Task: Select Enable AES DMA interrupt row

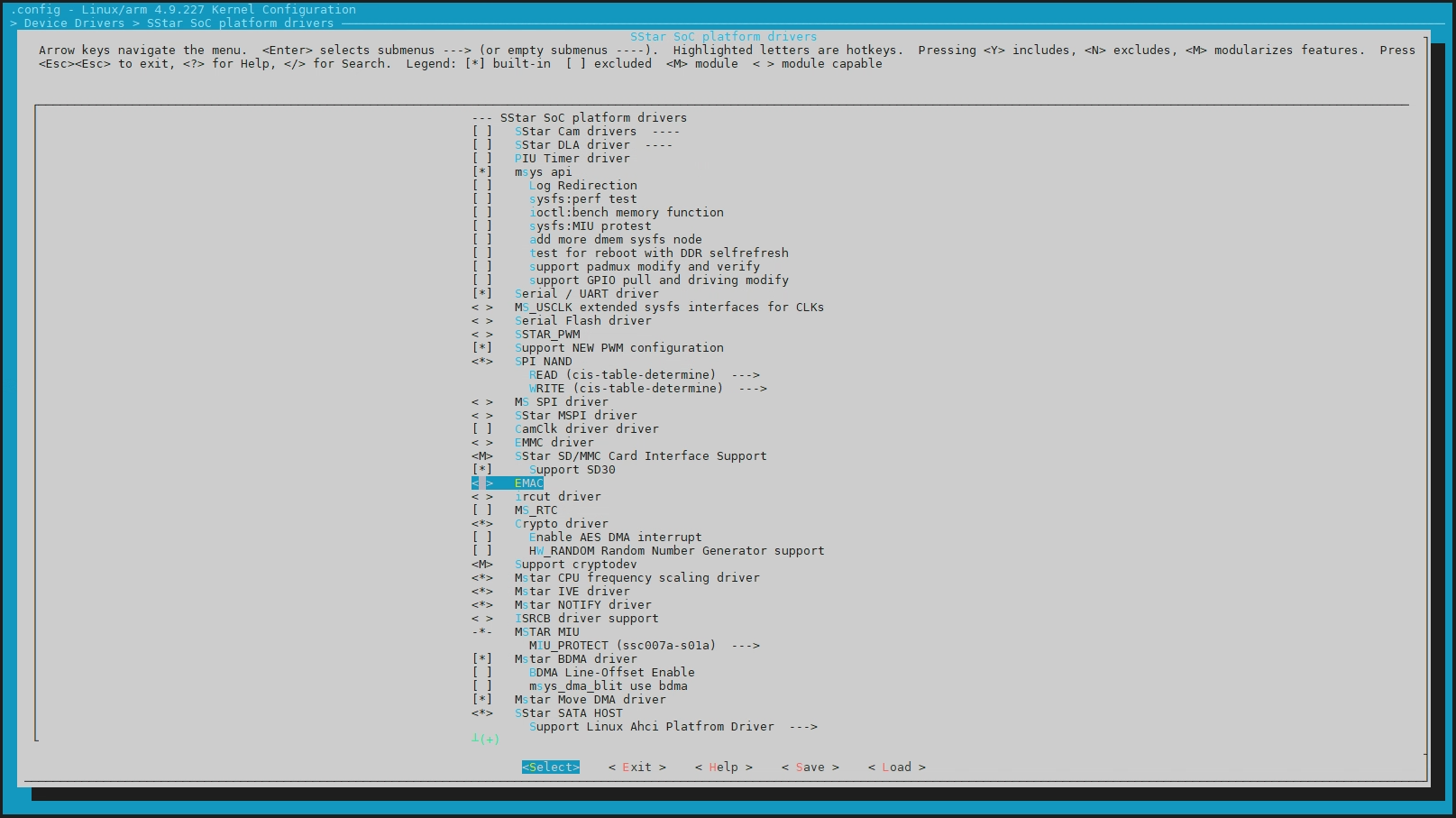Action: click(x=587, y=538)
